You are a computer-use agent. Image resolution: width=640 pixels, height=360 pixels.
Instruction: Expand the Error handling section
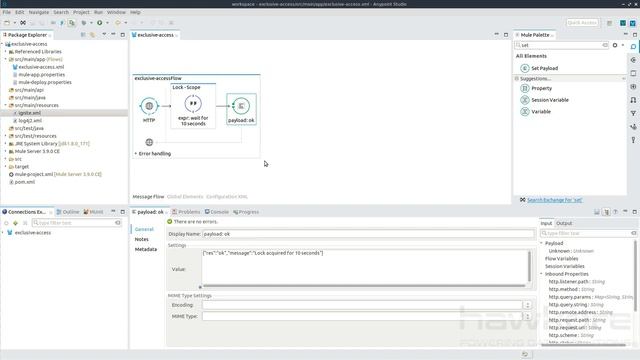click(136, 154)
